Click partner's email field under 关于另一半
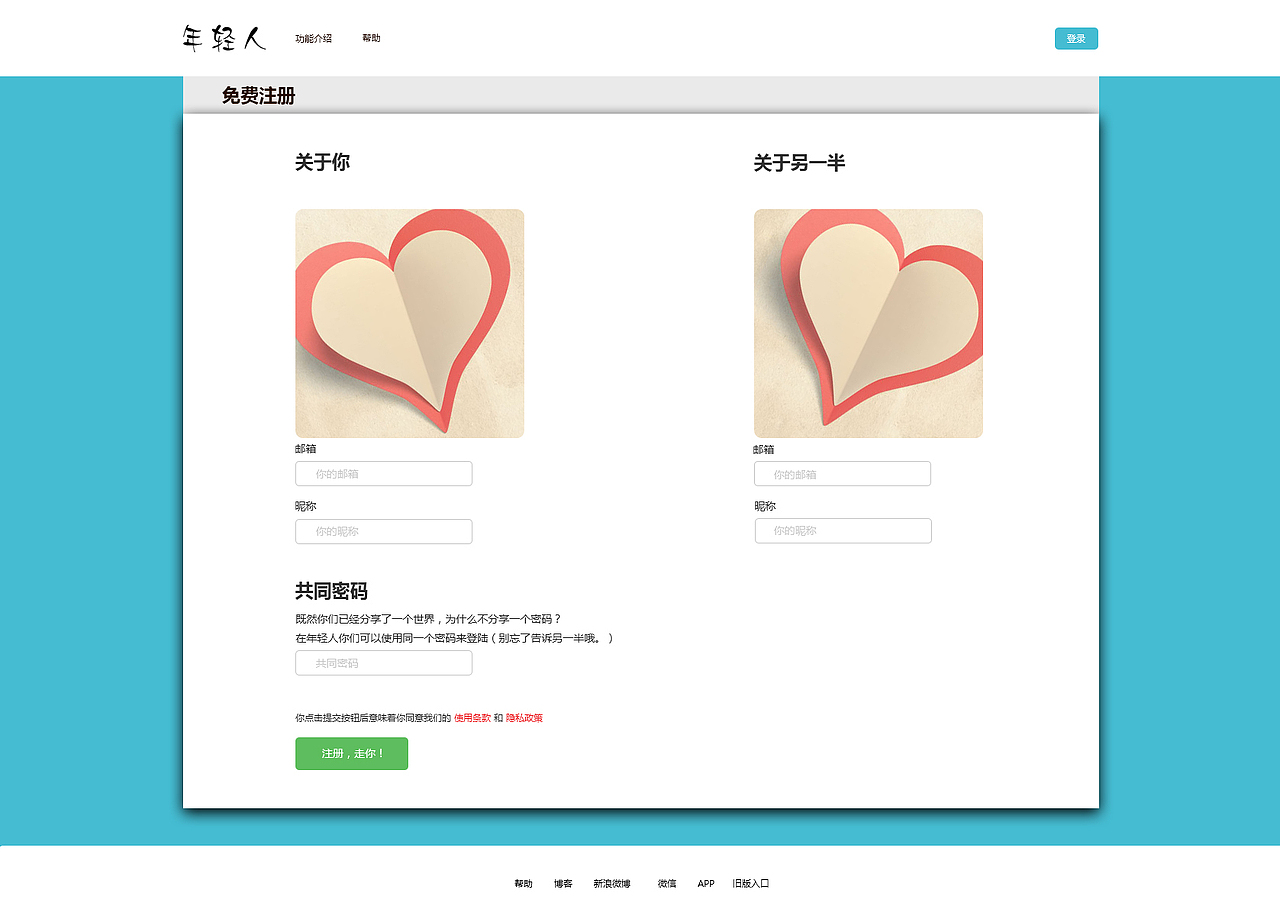Screen dimensions: 1280x922 [842, 473]
